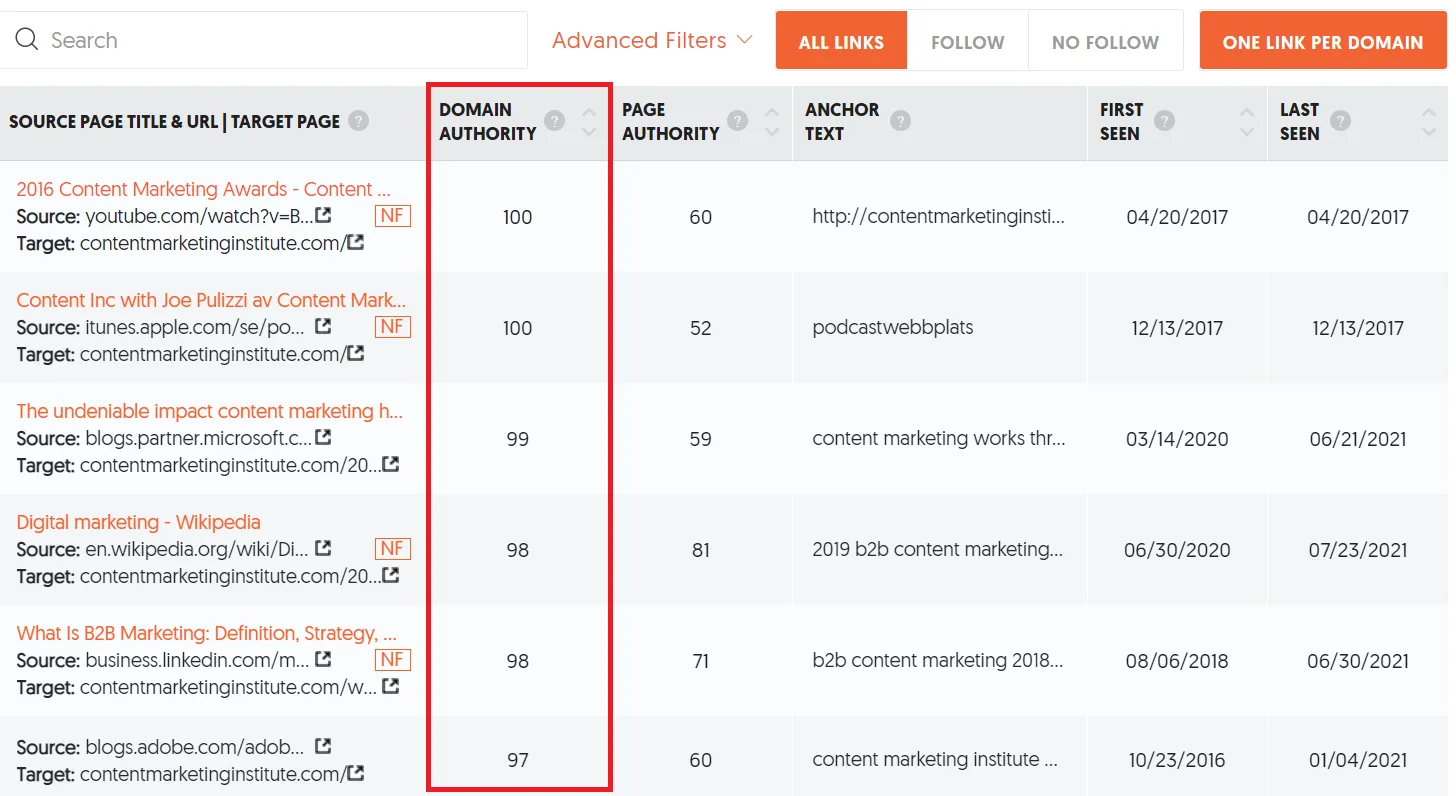Image resolution: width=1456 pixels, height=796 pixels.
Task: Click into the Search input field
Action: pos(280,40)
